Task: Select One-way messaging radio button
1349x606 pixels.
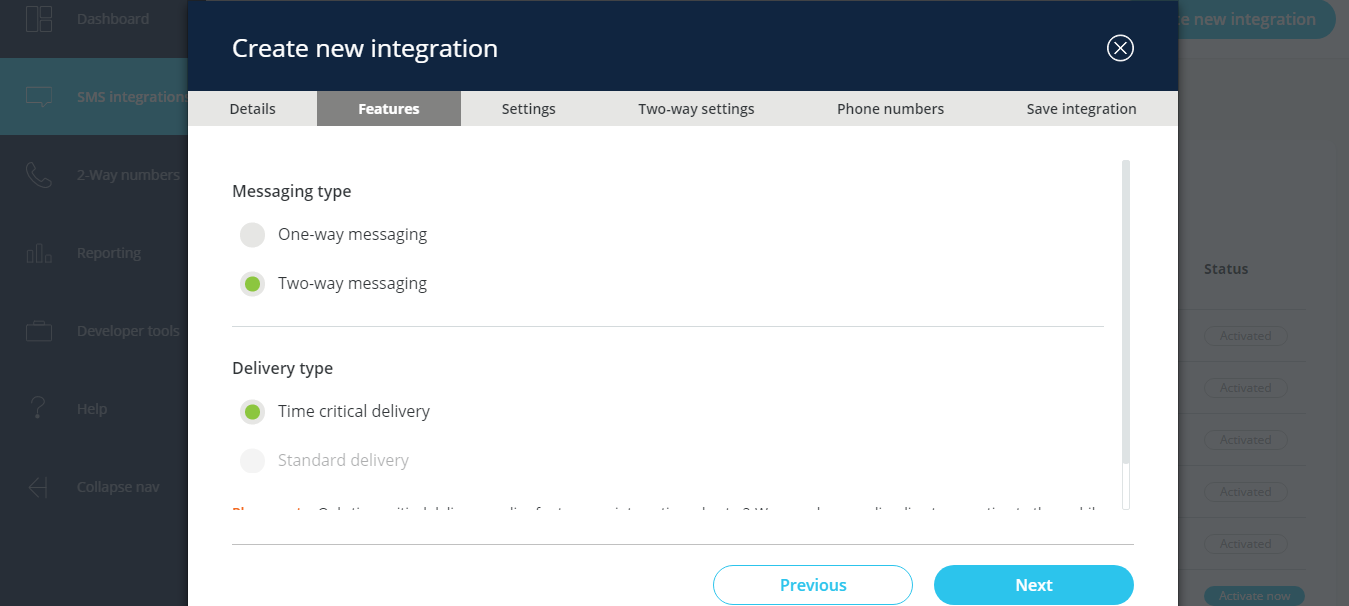Action: click(252, 235)
